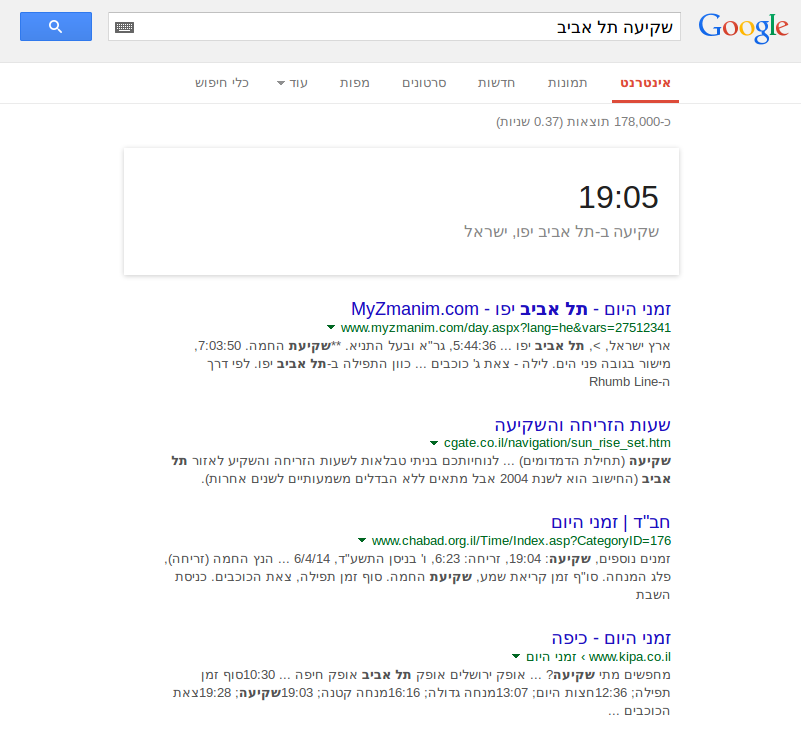This screenshot has height=732, width=801.
Task: Click the שקיעה ב-תל אביב יפו, ישראל caption
Action: click(x=561, y=231)
